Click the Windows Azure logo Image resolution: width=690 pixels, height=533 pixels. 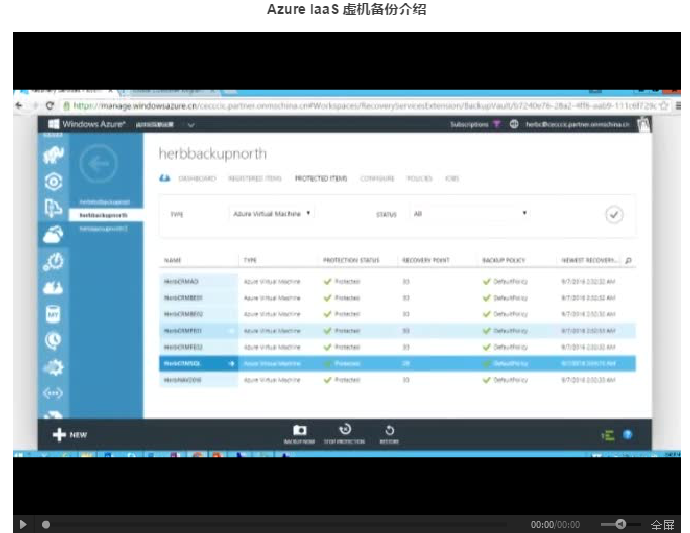(87, 124)
